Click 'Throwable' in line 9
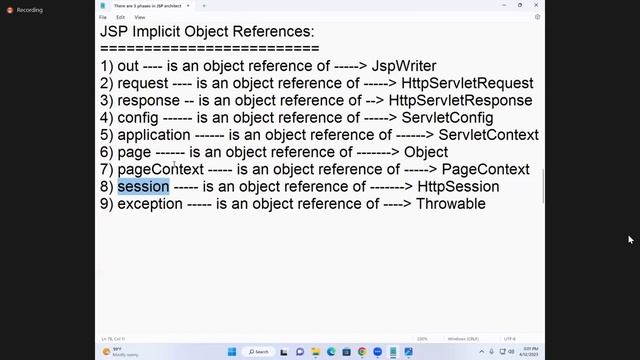640x360 pixels. (x=451, y=204)
